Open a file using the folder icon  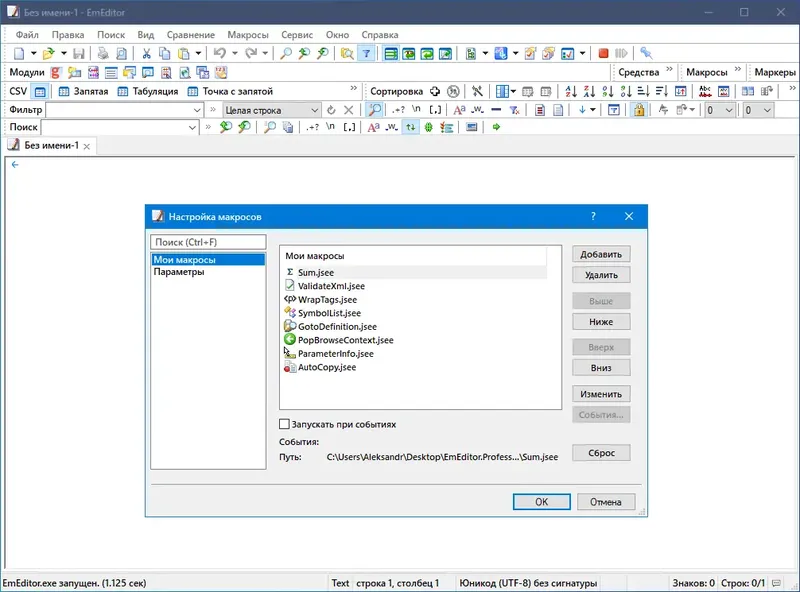coord(48,52)
